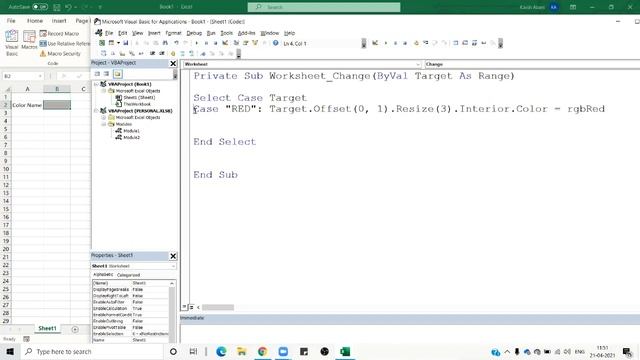Switch to the Alphabetic tab in the Properties panel
The height and width of the screenshot is (360, 640).
[103, 275]
